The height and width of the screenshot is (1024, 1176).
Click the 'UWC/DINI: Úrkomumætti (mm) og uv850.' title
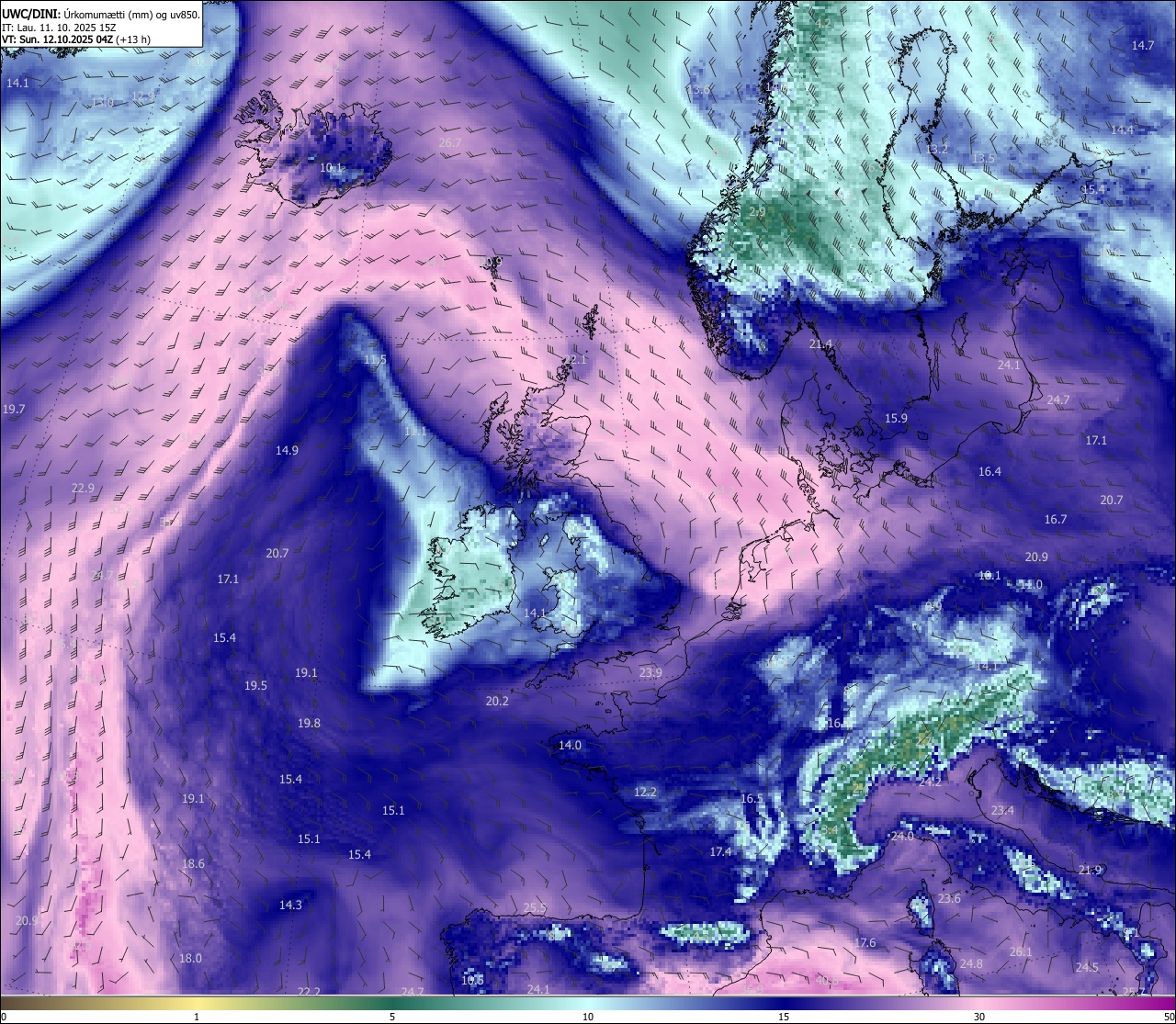(x=100, y=14)
